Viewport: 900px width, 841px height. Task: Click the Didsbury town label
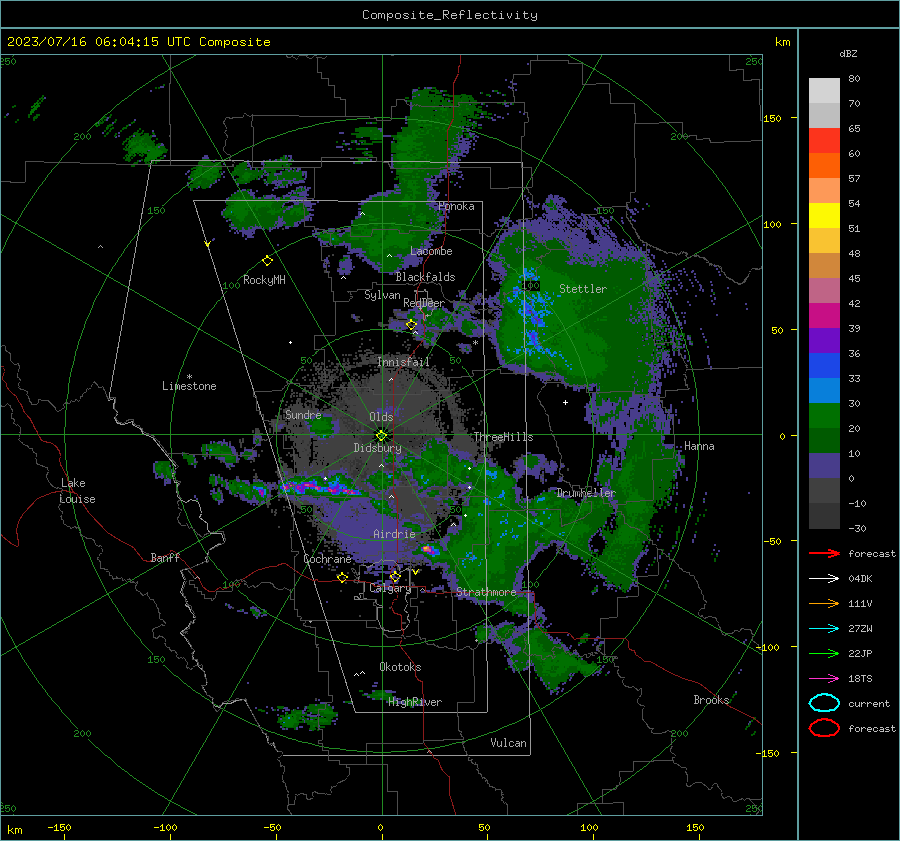377,448
